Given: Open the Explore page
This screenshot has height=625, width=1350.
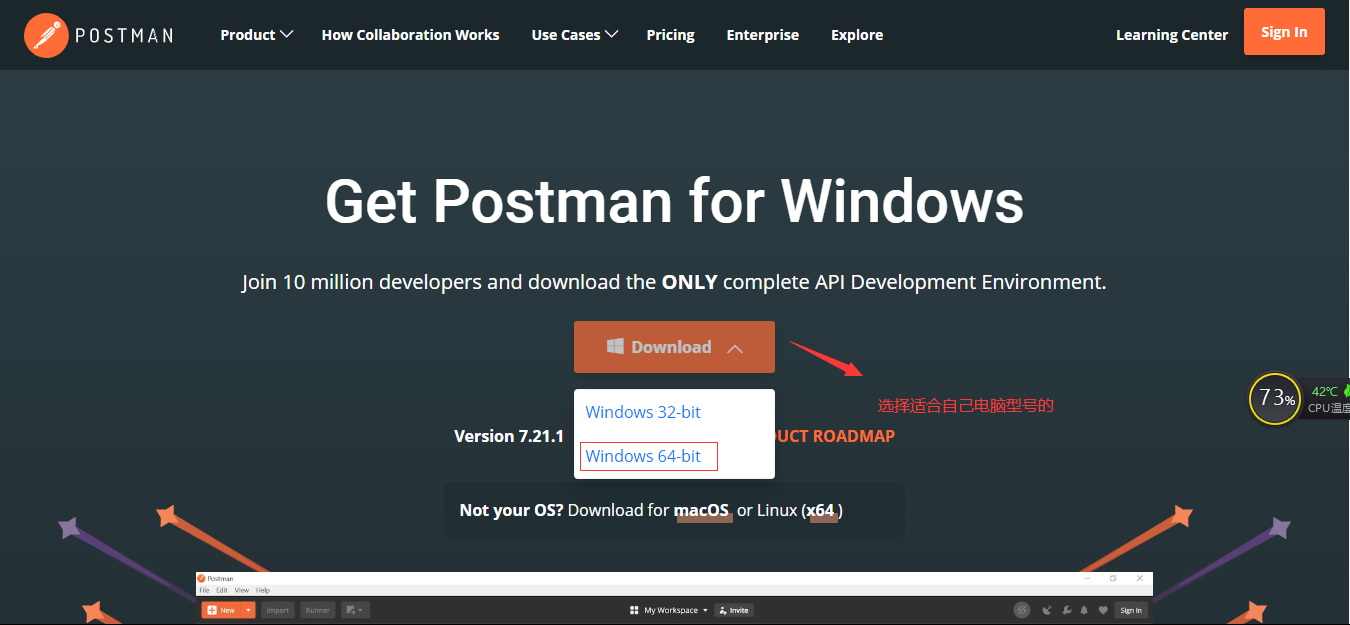Looking at the screenshot, I should point(857,35).
